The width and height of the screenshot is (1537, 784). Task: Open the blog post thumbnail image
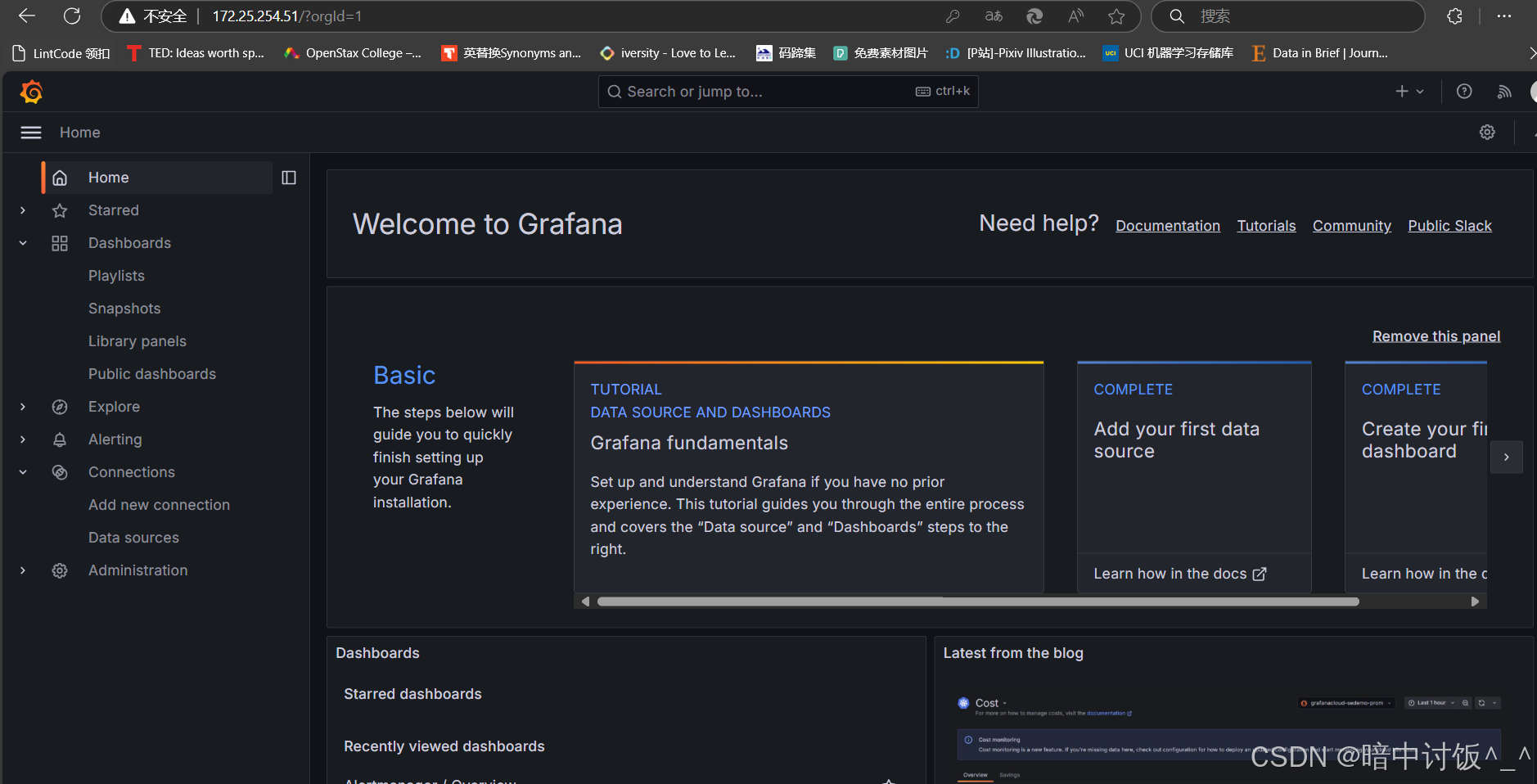point(1229,737)
